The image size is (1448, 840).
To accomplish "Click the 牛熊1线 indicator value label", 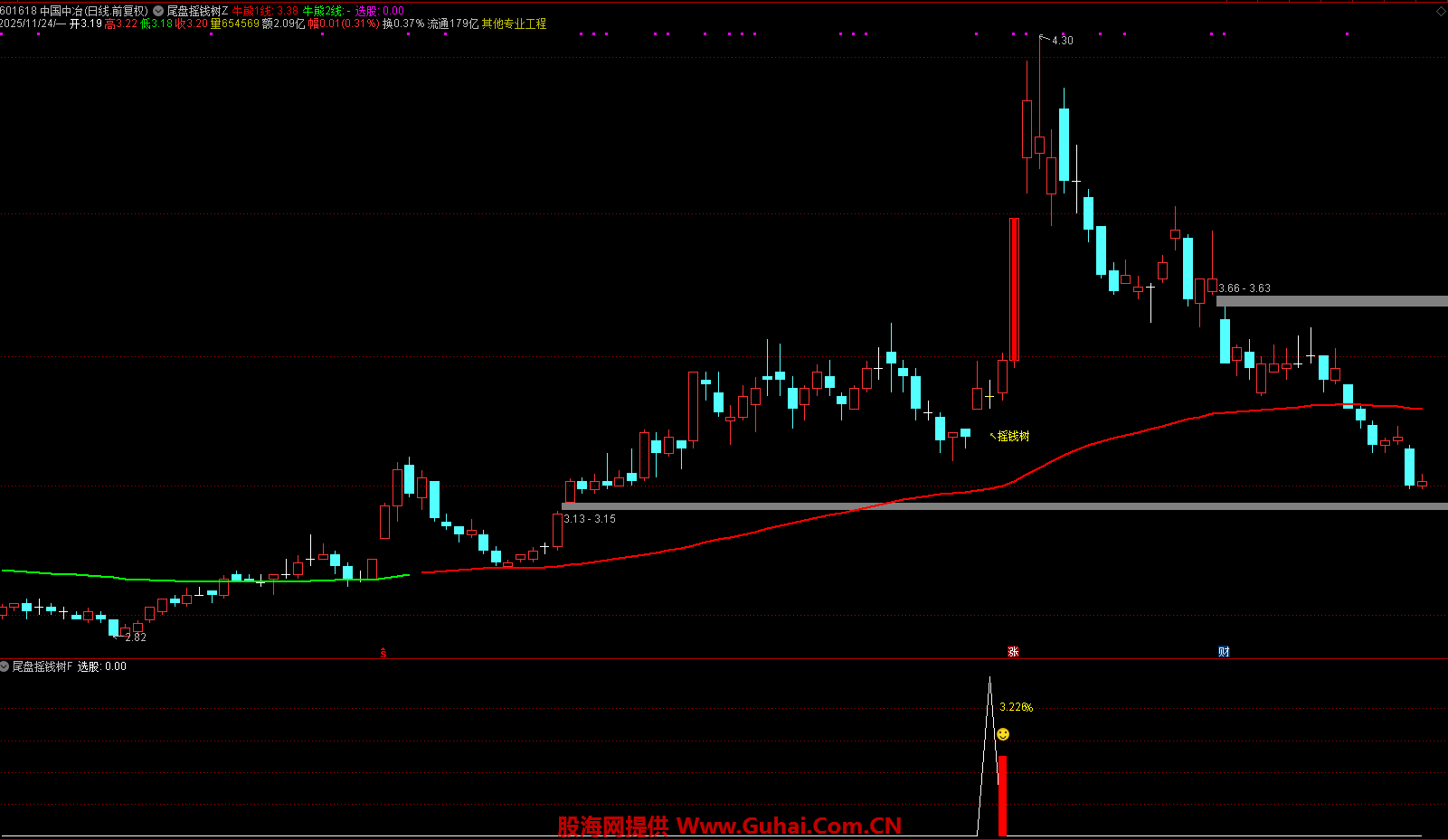I will pyautogui.click(x=251, y=11).
